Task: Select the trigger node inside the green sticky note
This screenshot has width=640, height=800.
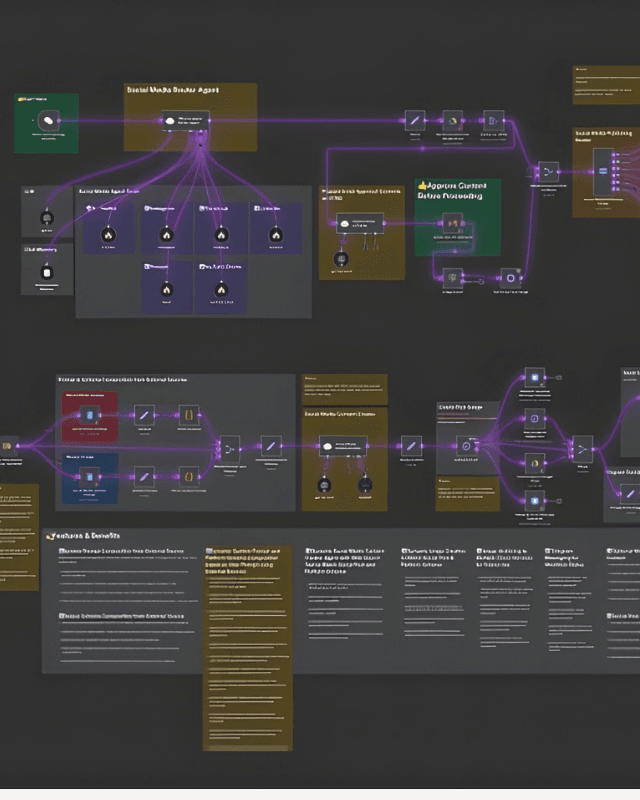Action: [45, 121]
